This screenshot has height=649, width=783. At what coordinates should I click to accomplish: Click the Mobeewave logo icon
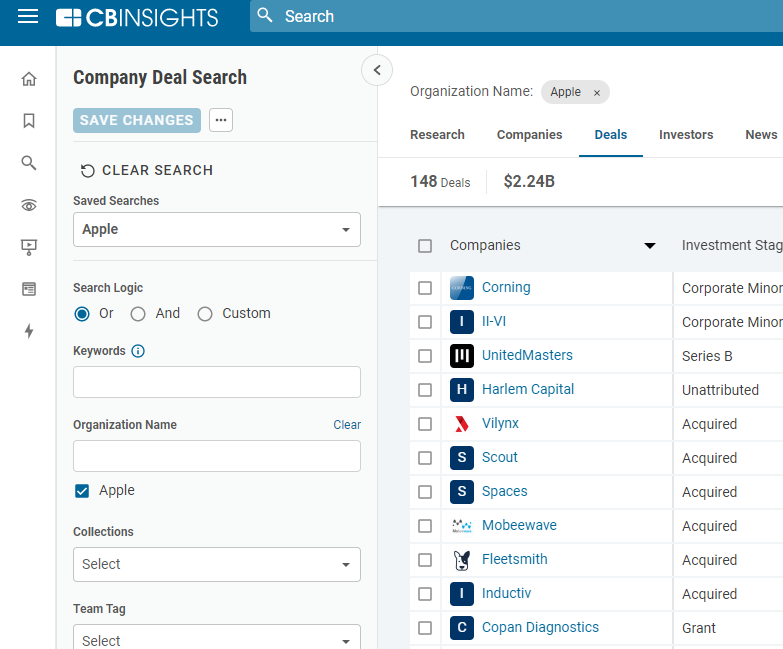pos(462,526)
